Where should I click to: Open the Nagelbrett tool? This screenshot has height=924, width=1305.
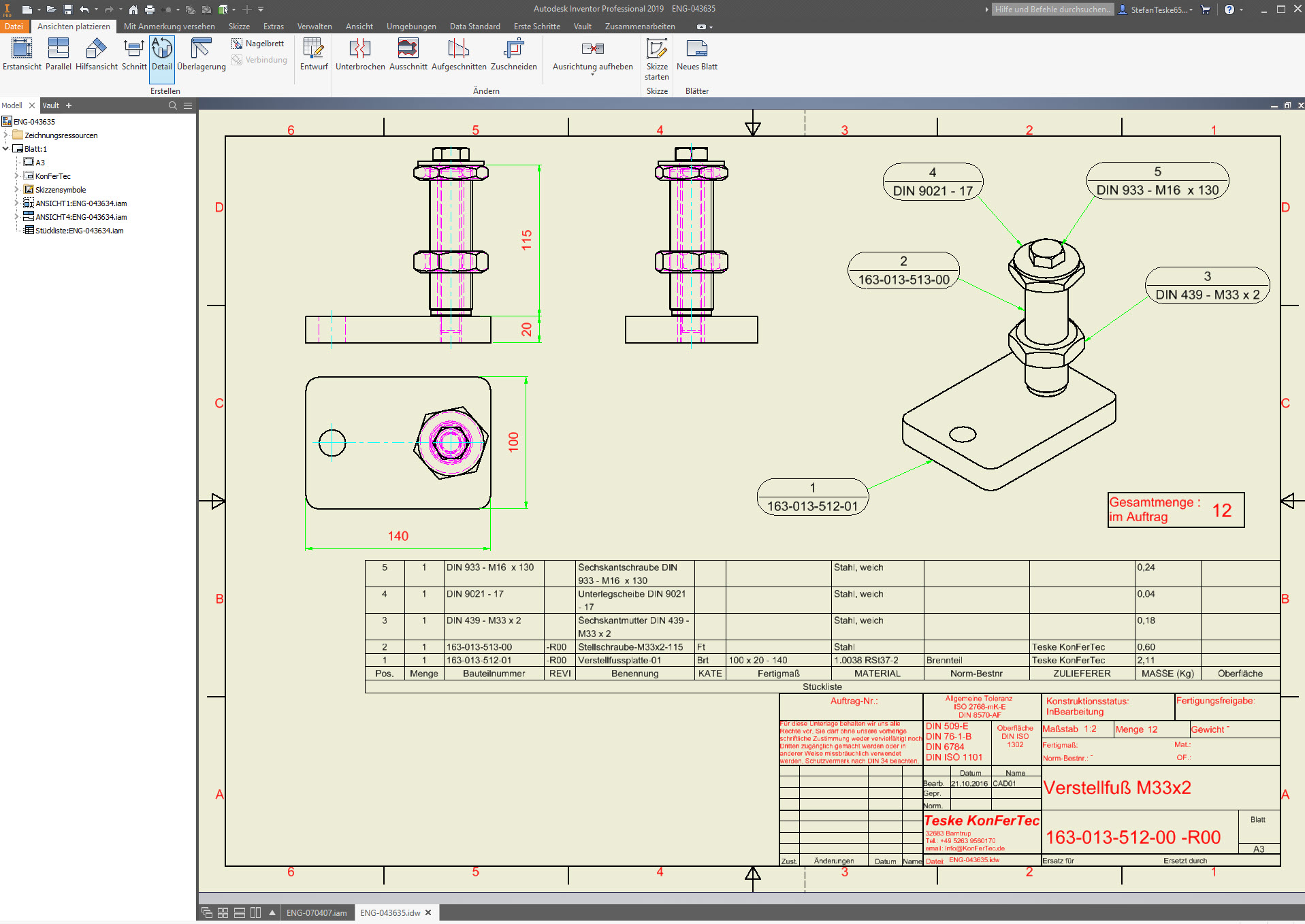(x=258, y=44)
